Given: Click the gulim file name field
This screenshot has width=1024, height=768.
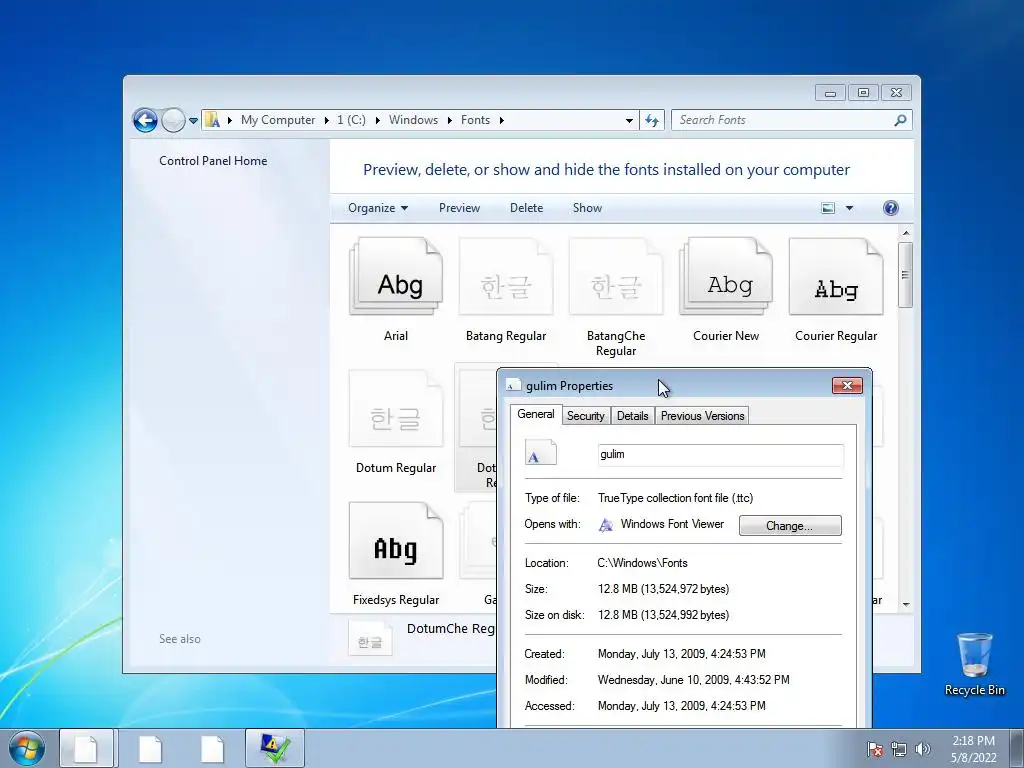Looking at the screenshot, I should pos(720,455).
